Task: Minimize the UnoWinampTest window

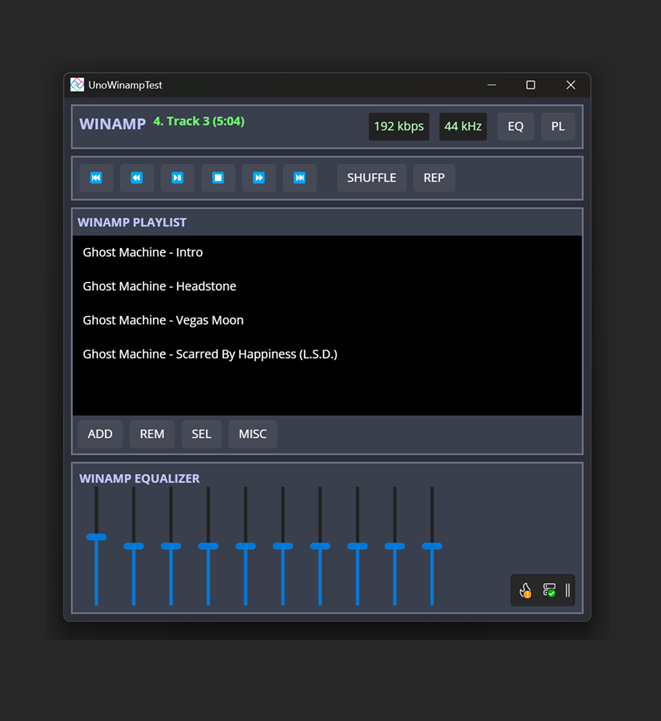Action: coord(492,85)
